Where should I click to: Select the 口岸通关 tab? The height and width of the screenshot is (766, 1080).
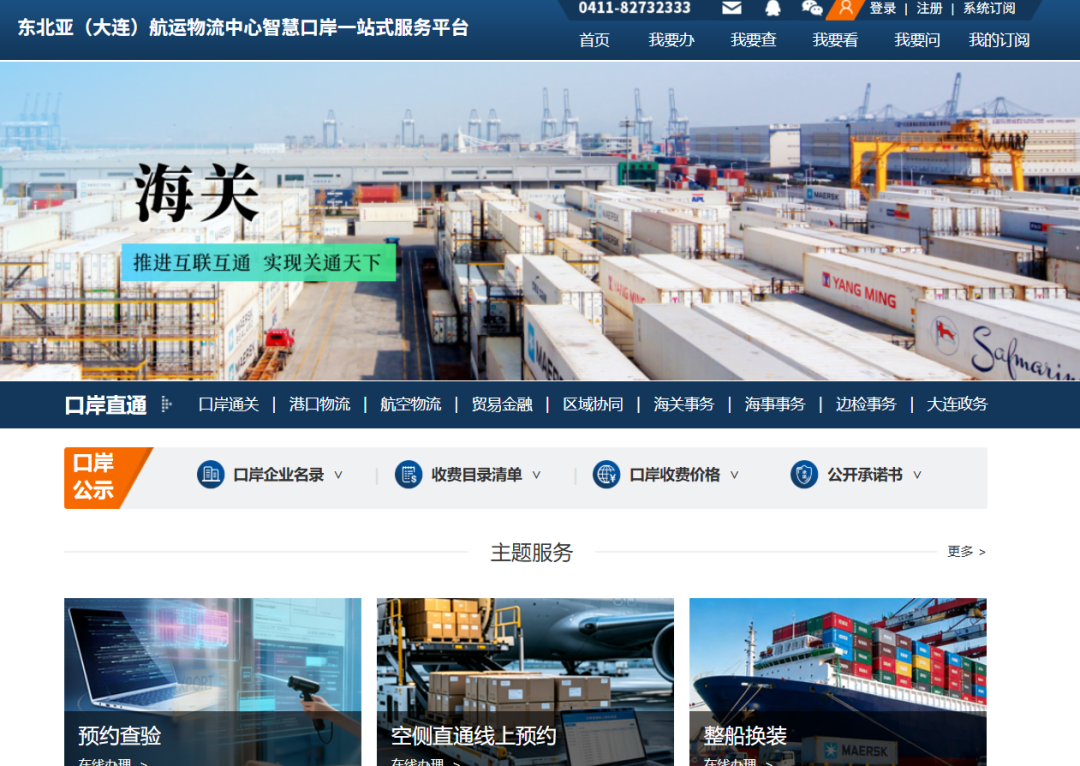point(229,404)
